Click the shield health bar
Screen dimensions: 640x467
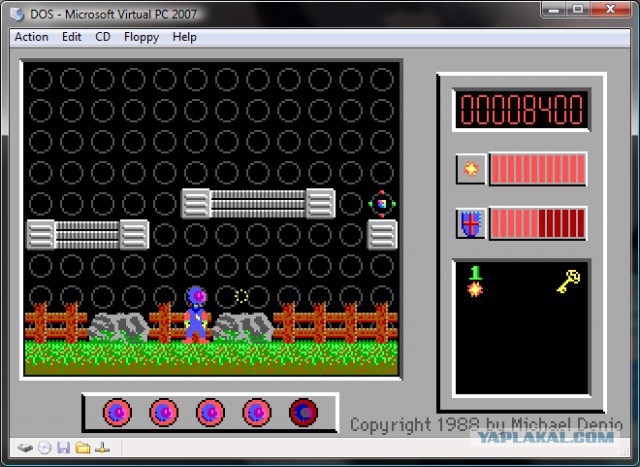(538, 223)
